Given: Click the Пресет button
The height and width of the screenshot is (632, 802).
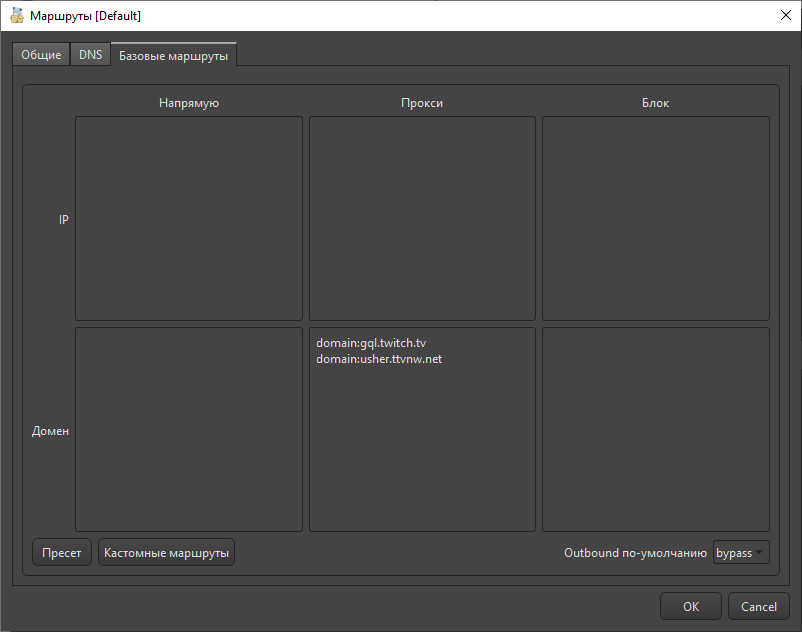Looking at the screenshot, I should 62,553.
